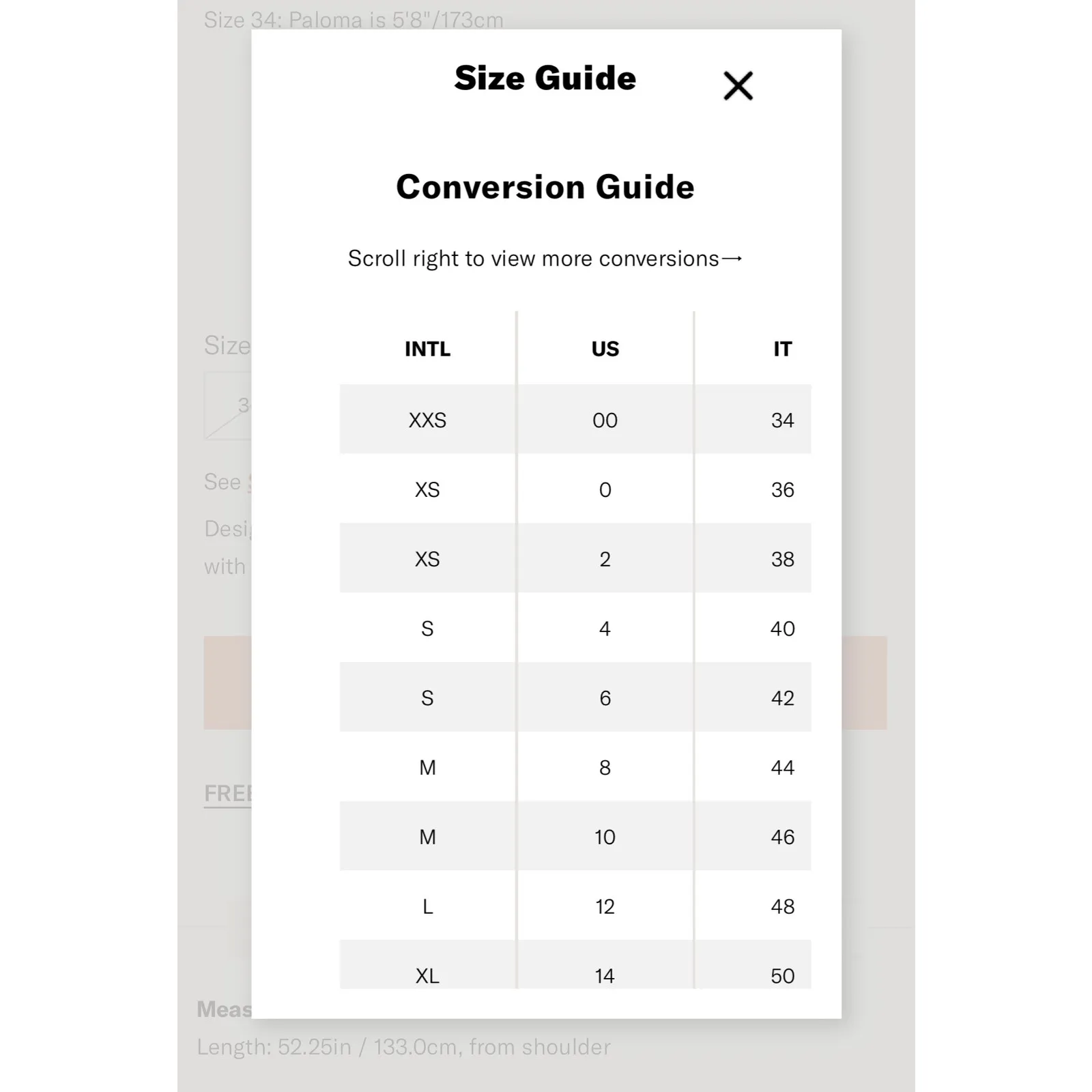Screen dimensions: 1092x1092
Task: Click the IT column header
Action: point(782,349)
